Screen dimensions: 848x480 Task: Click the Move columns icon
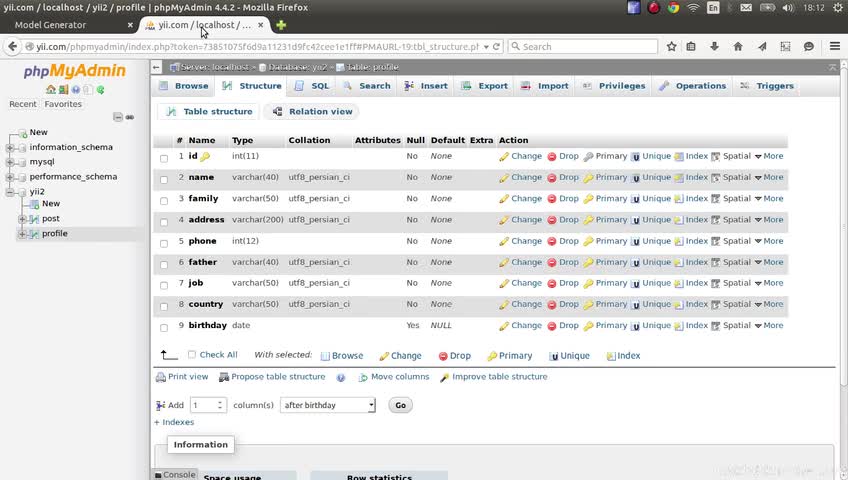tap(363, 377)
